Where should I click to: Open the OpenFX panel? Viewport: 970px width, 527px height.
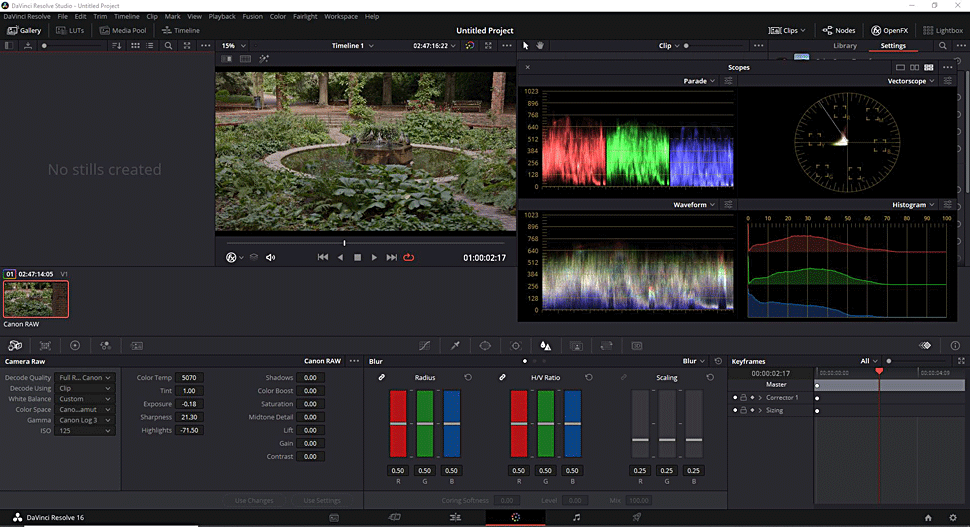coord(889,30)
